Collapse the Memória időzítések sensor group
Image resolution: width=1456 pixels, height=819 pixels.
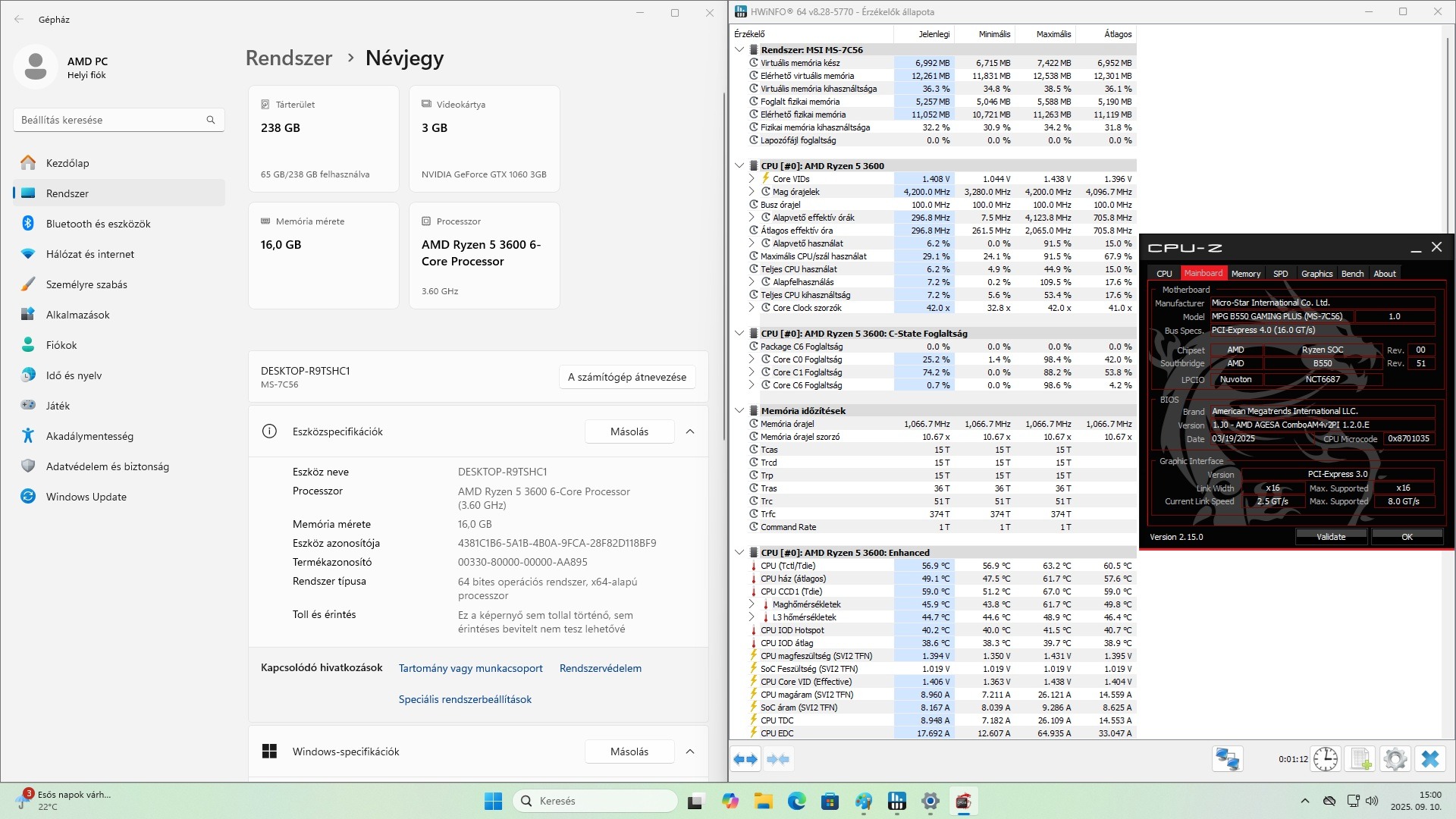tap(739, 411)
